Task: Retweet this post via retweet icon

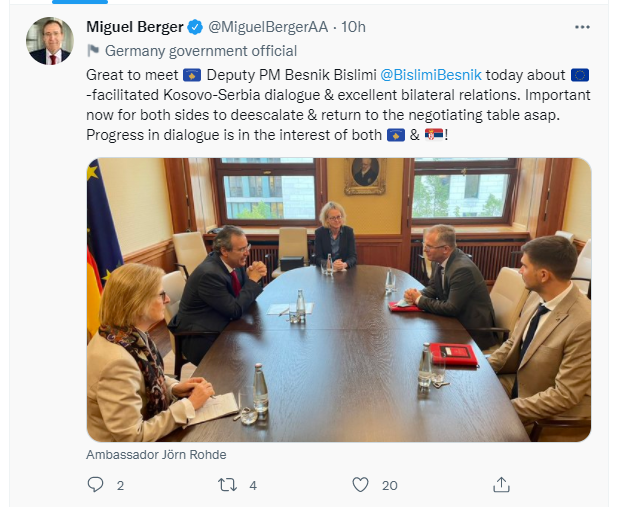Action: 227,485
